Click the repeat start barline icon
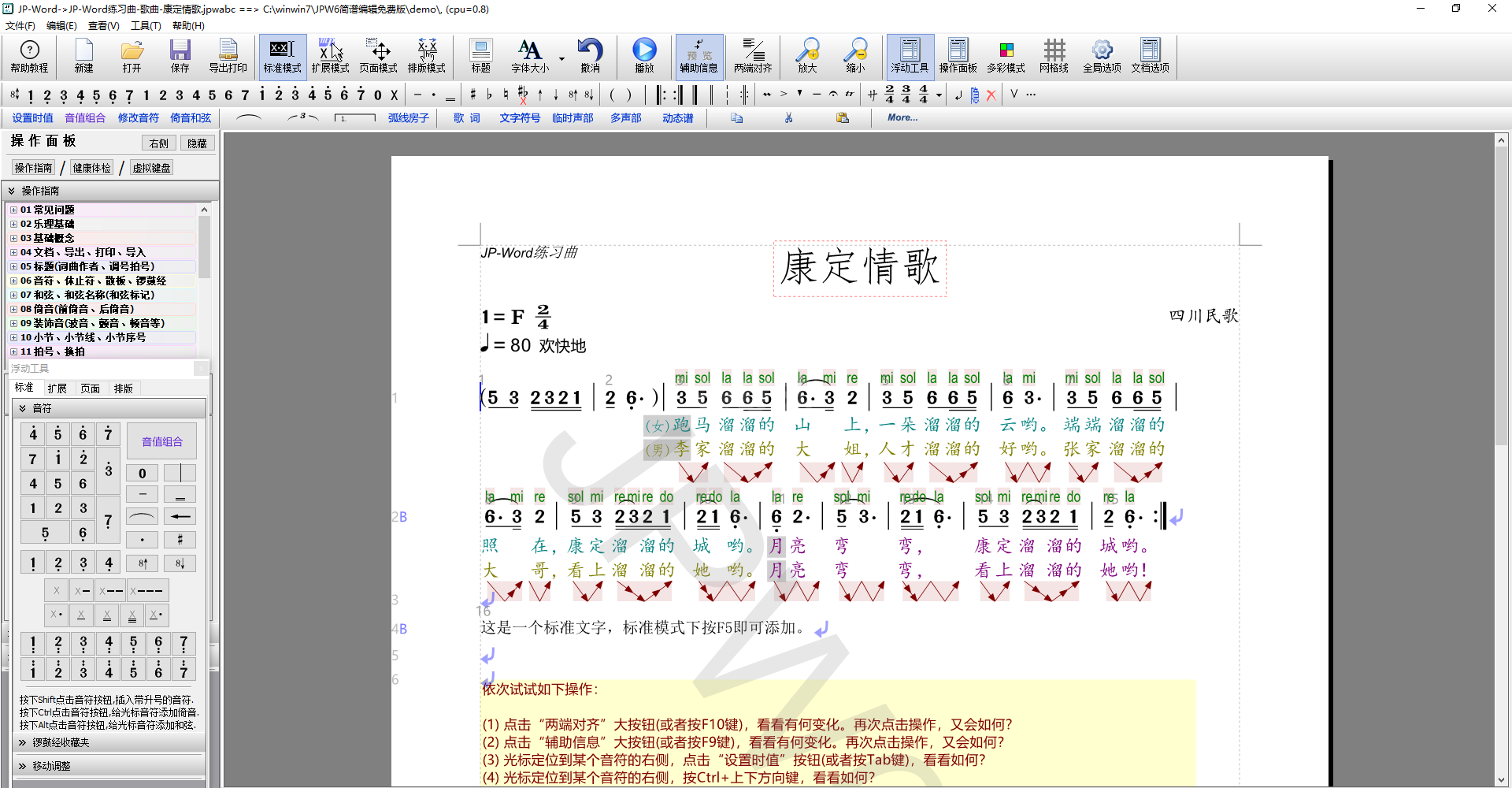1512x788 pixels. [662, 95]
